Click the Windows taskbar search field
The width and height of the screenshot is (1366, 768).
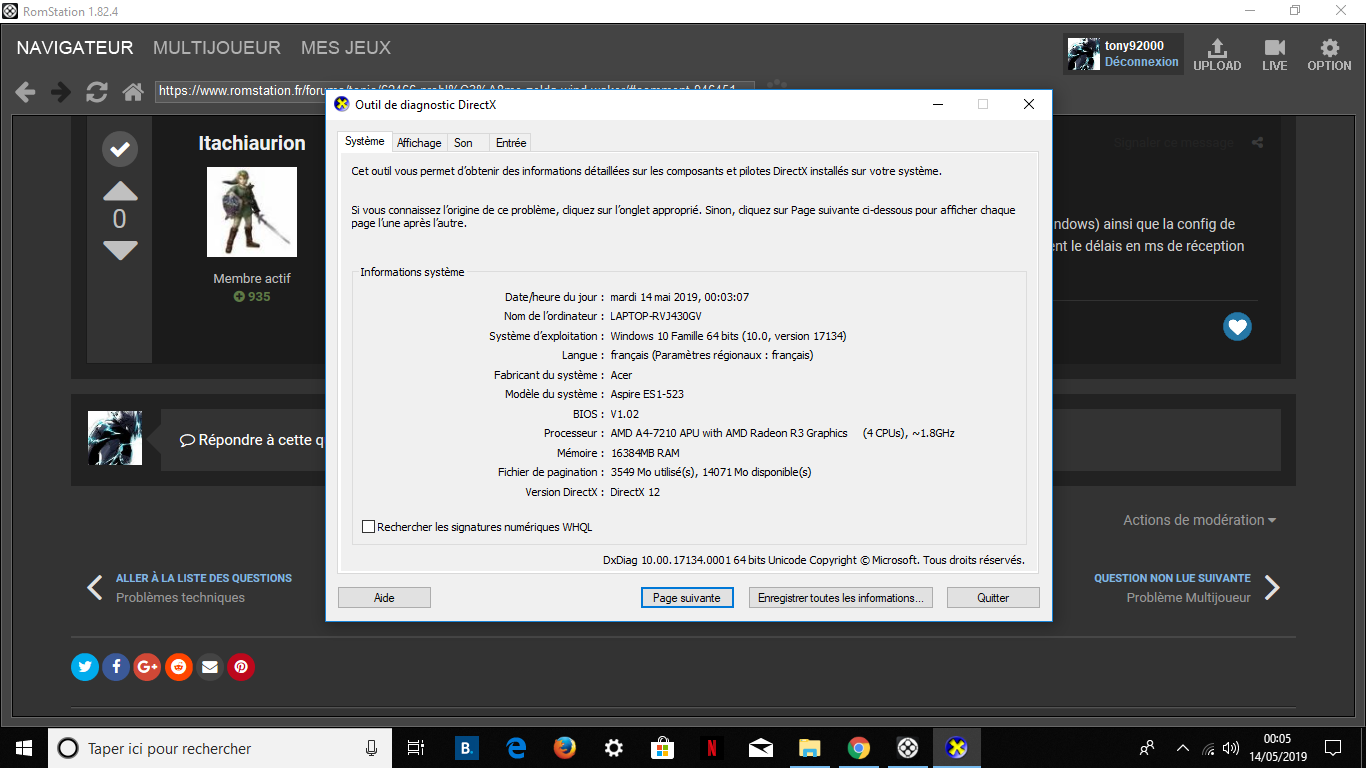click(210, 748)
